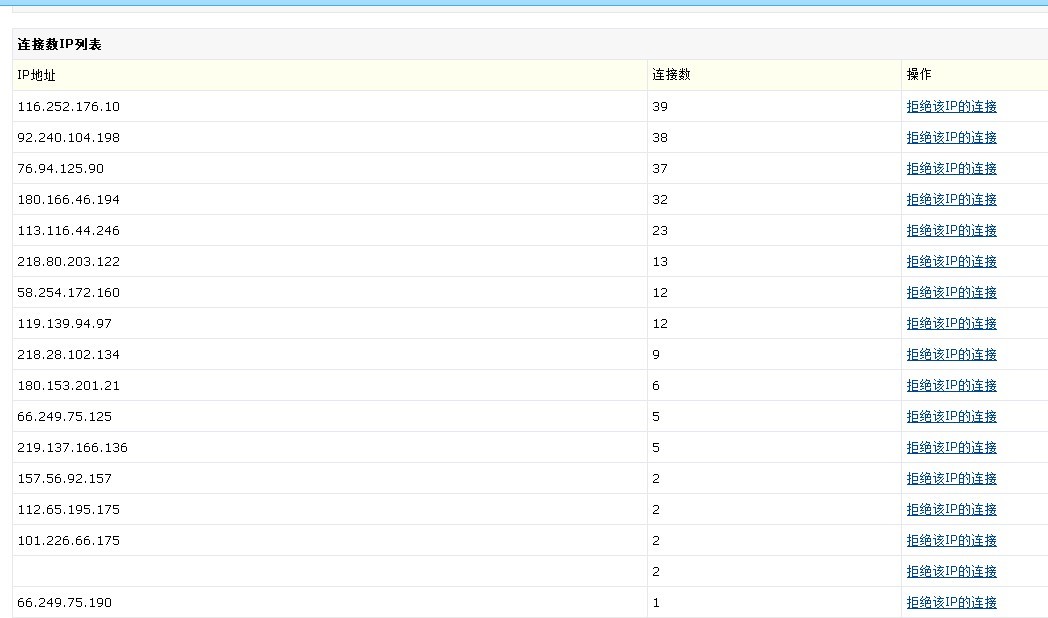
Task: Reject connections from IP 116.252.176.10
Action: point(951,107)
